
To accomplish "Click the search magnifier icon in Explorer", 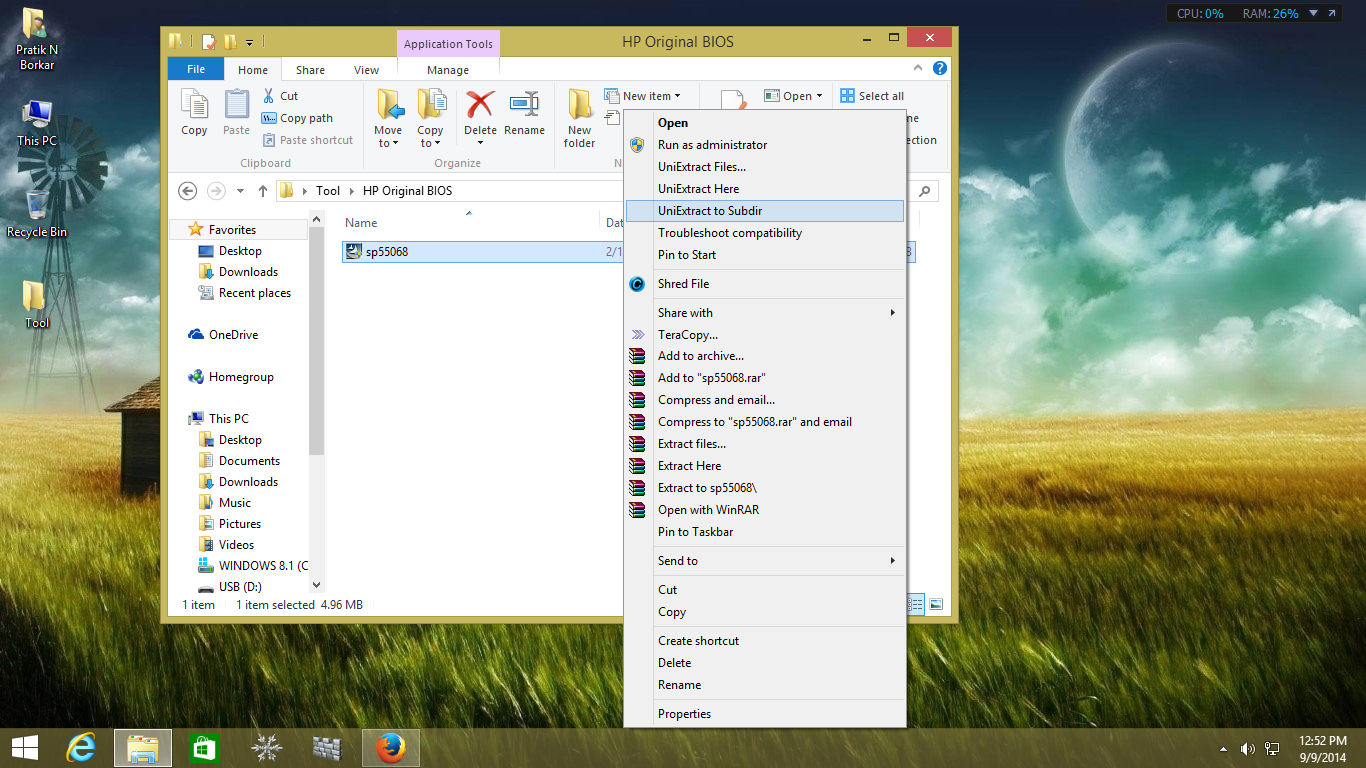I will point(926,191).
